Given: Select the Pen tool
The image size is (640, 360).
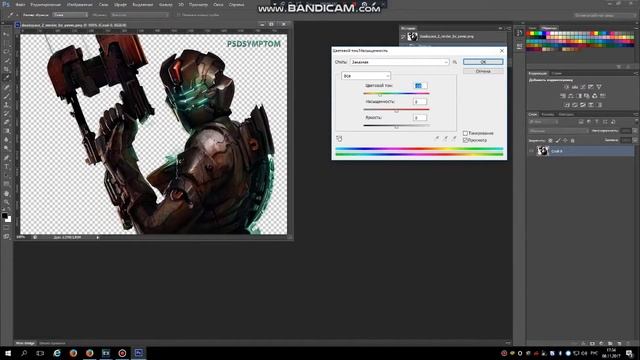Looking at the screenshot, I should pos(6,158).
